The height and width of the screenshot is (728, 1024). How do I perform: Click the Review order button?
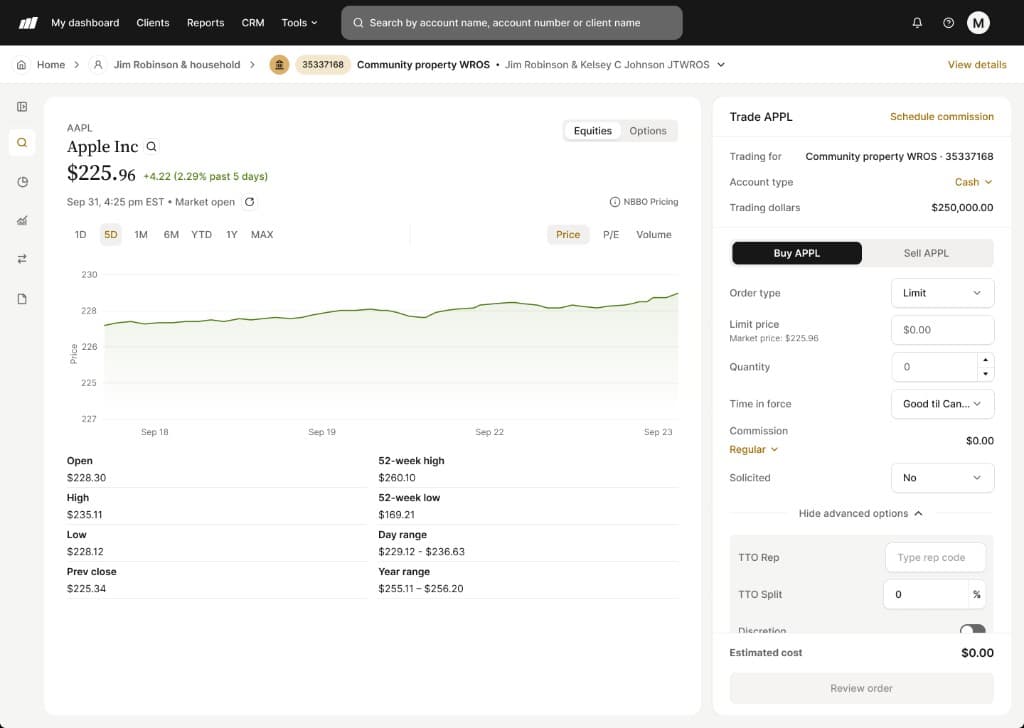pyautogui.click(x=861, y=688)
